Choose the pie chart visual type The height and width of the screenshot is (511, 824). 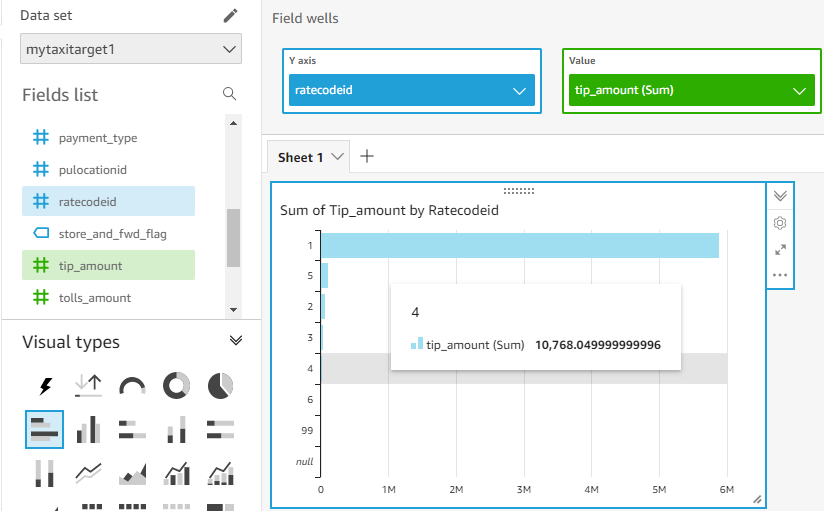(220, 385)
